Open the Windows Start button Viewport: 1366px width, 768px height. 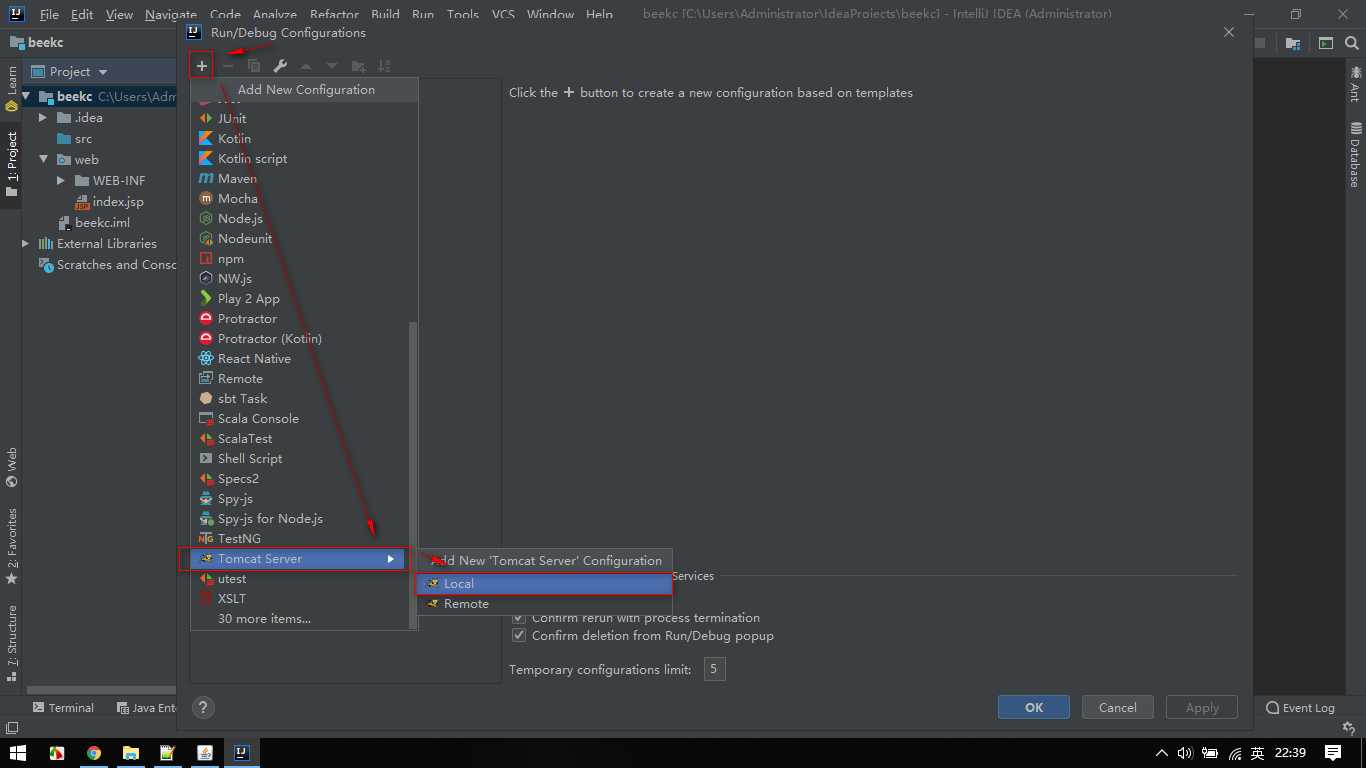click(x=17, y=753)
